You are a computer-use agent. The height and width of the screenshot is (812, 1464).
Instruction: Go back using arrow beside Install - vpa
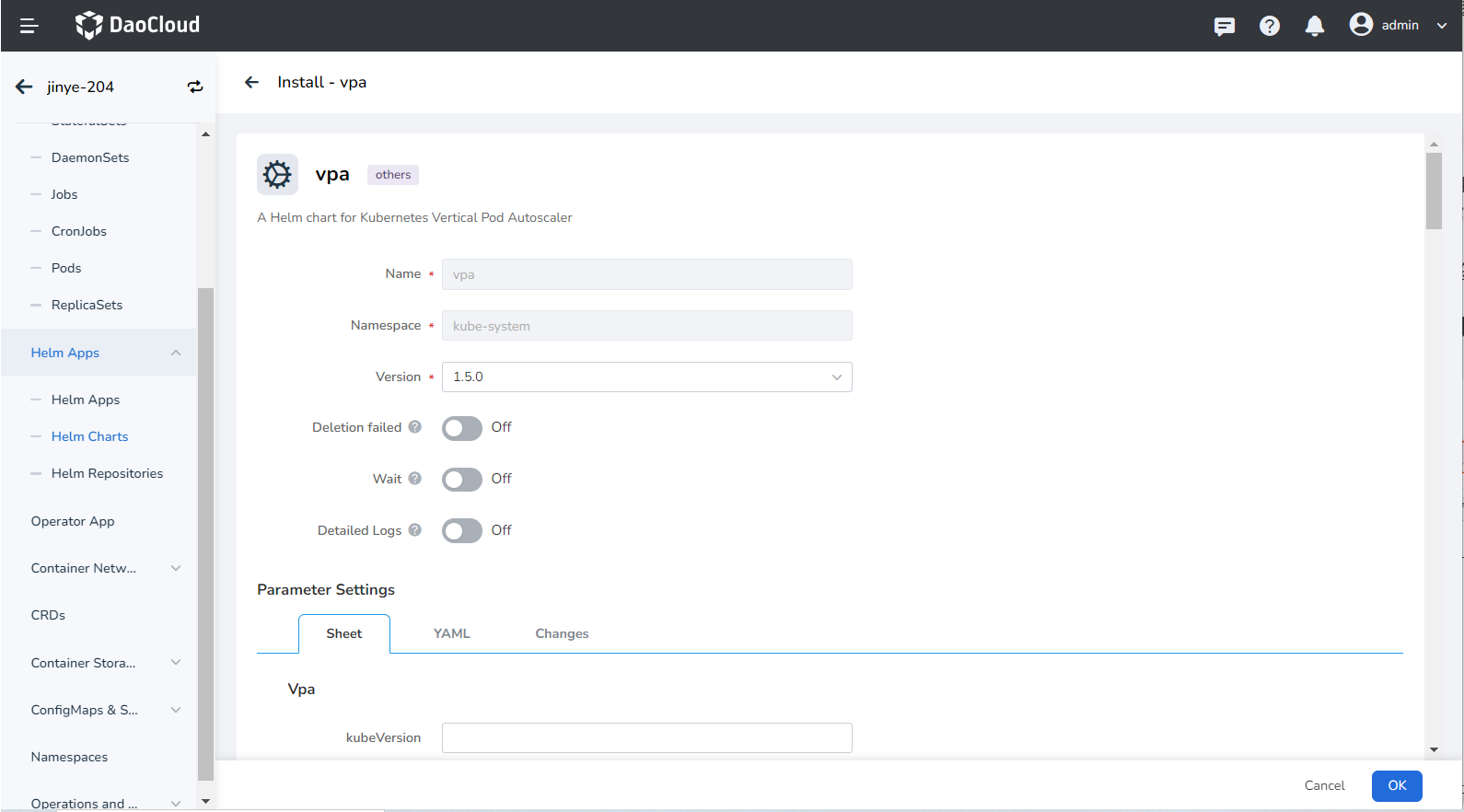pos(251,82)
